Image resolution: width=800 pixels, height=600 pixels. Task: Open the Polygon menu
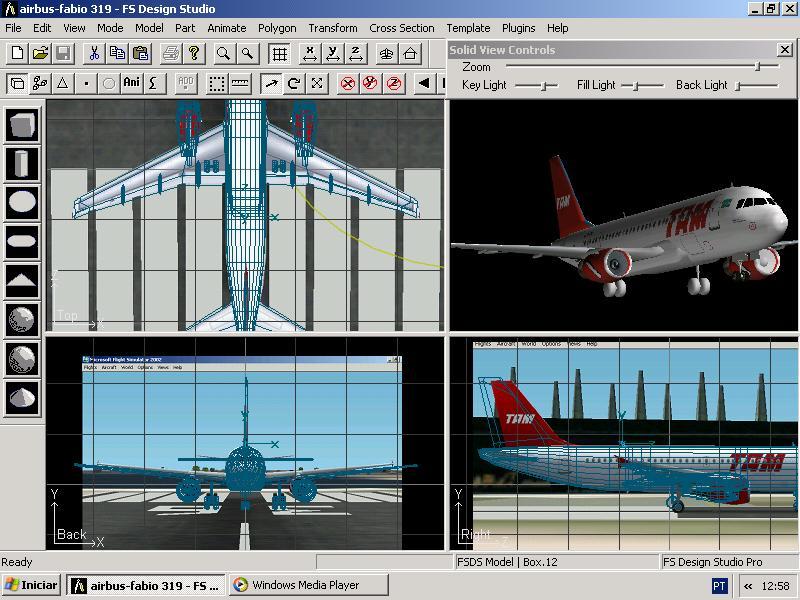pyautogui.click(x=277, y=28)
